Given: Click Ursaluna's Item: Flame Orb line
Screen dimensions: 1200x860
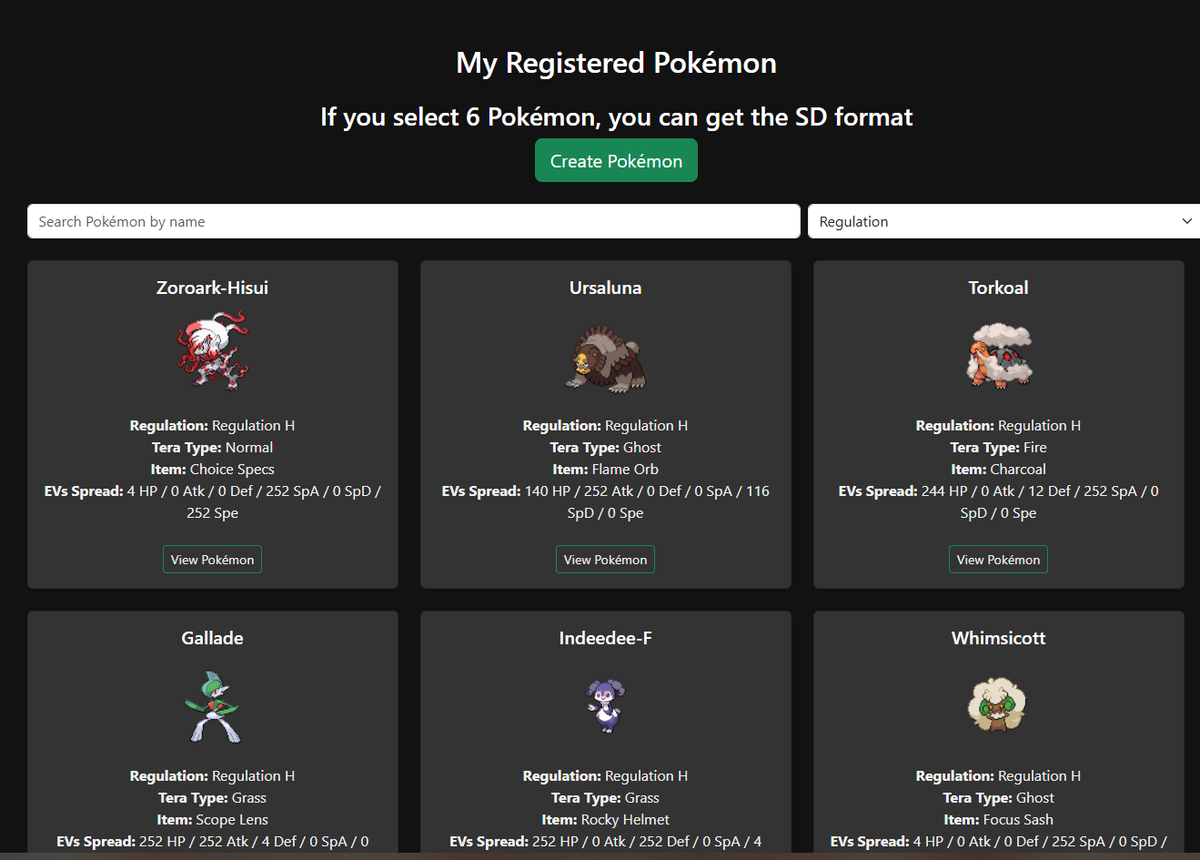Looking at the screenshot, I should (605, 469).
